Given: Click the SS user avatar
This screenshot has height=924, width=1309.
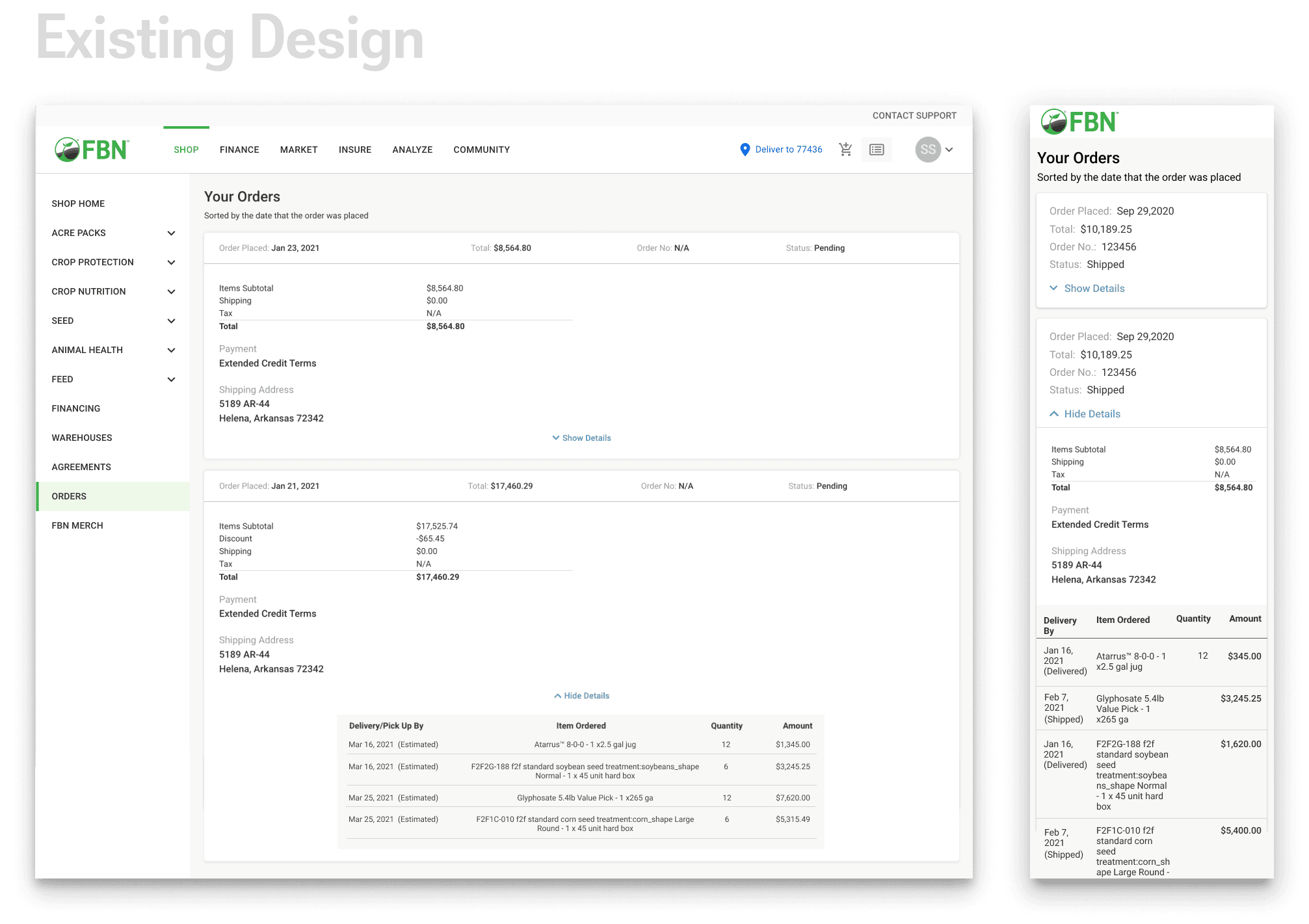Looking at the screenshot, I should (x=928, y=150).
